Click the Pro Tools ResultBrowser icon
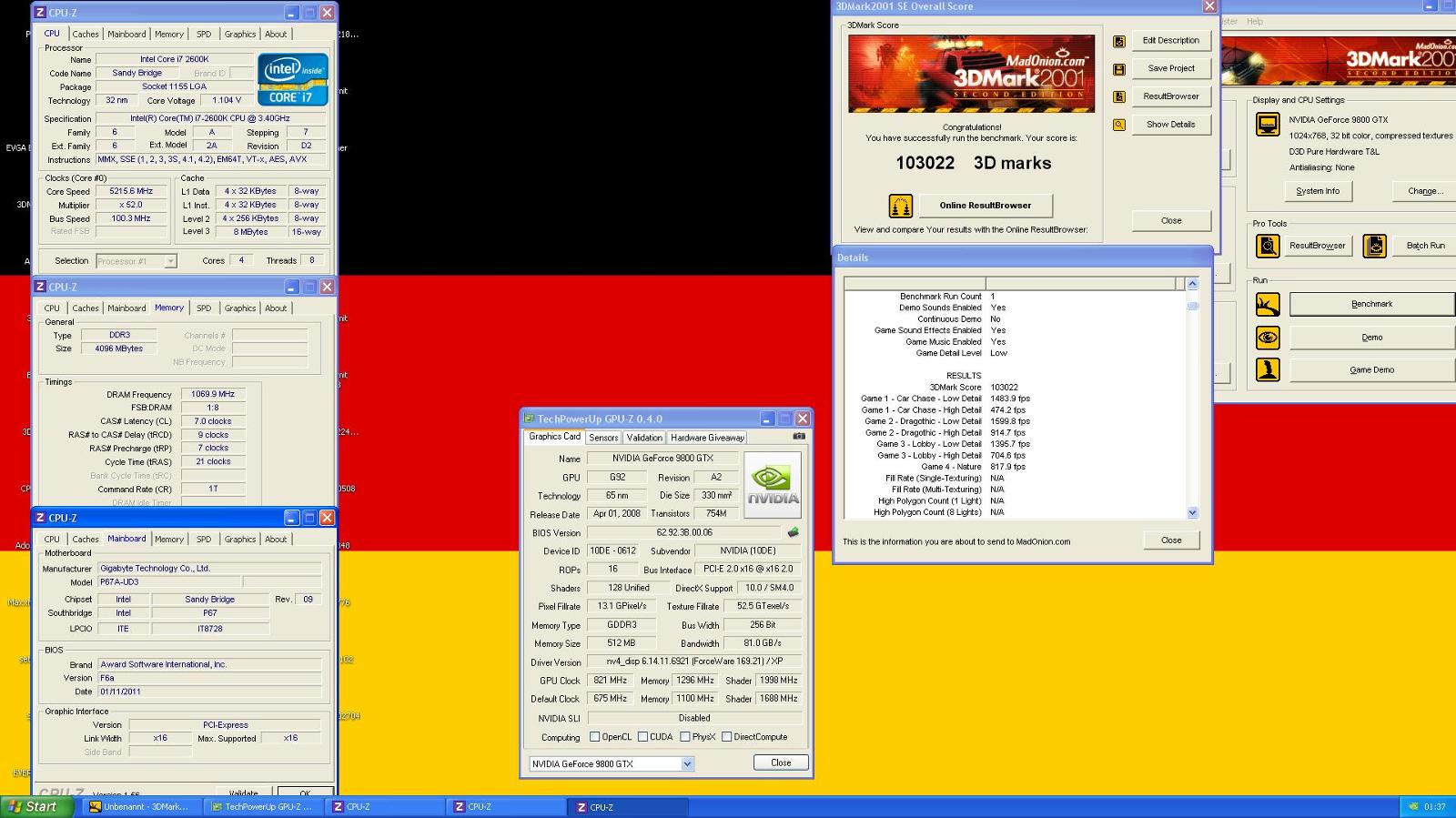The width and height of the screenshot is (1456, 818). pos(1268,246)
